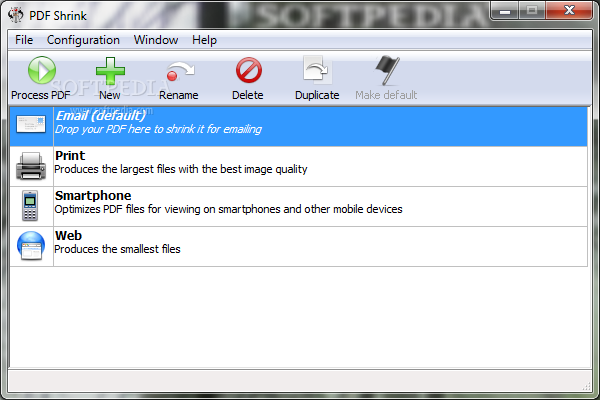Add a new configuration with plus icon

[110, 70]
